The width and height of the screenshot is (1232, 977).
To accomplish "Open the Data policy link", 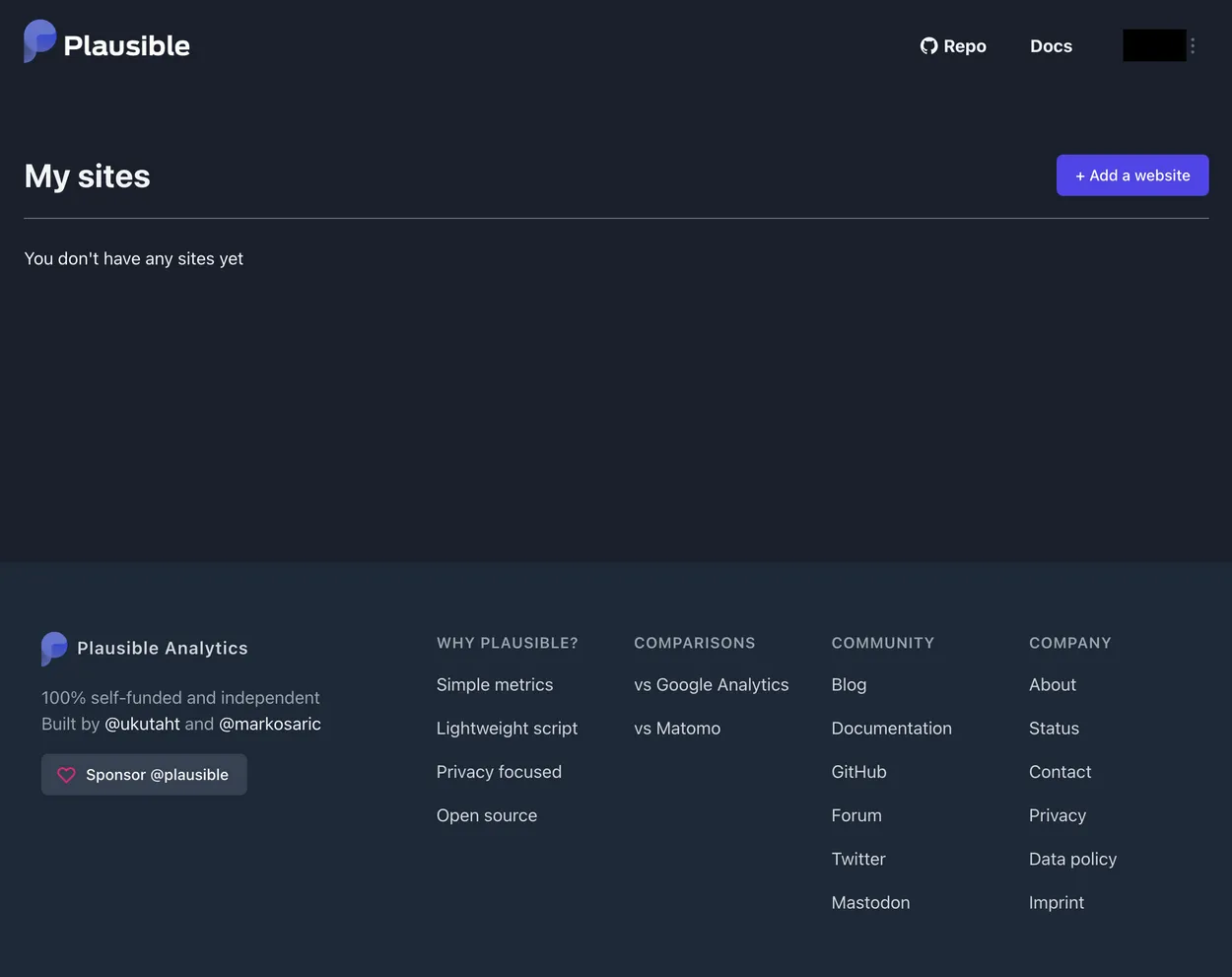I will click(1072, 858).
